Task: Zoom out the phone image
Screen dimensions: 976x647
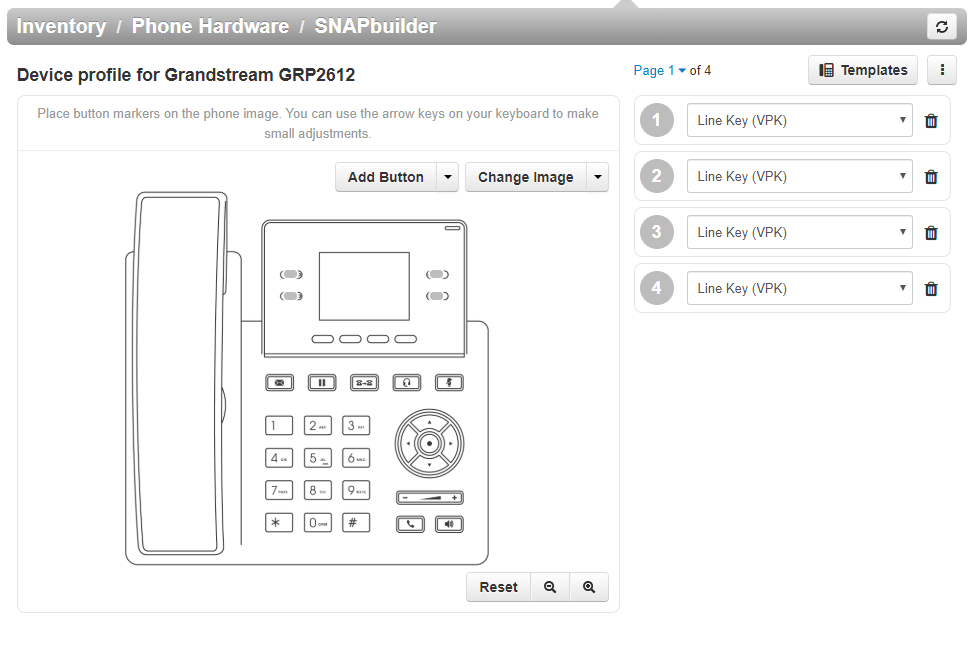Action: coord(550,587)
